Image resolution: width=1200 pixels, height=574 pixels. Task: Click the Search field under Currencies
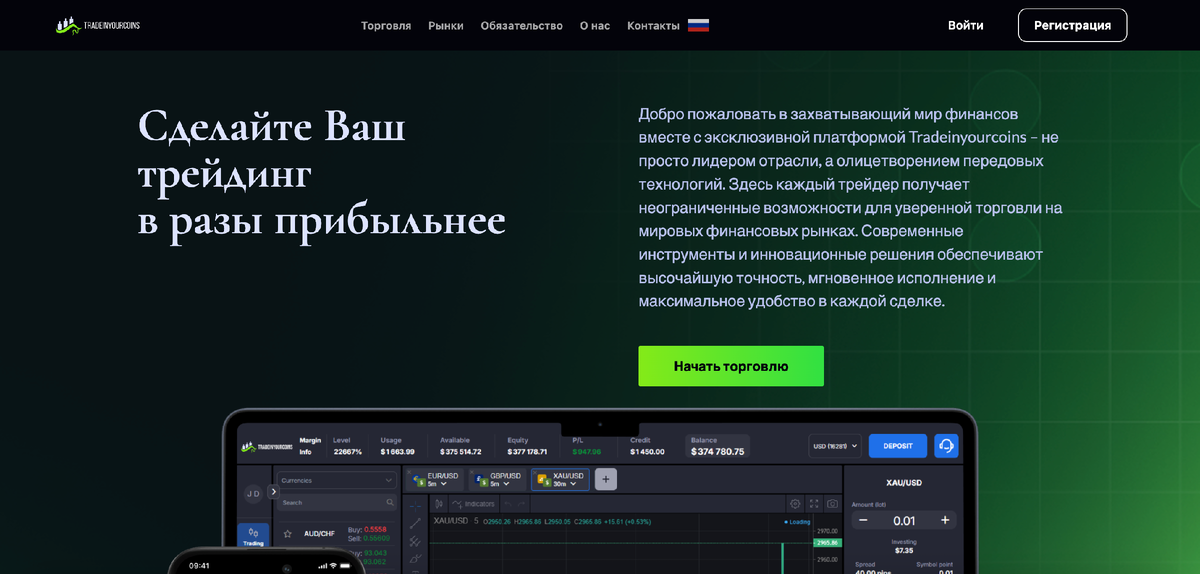[x=337, y=503]
